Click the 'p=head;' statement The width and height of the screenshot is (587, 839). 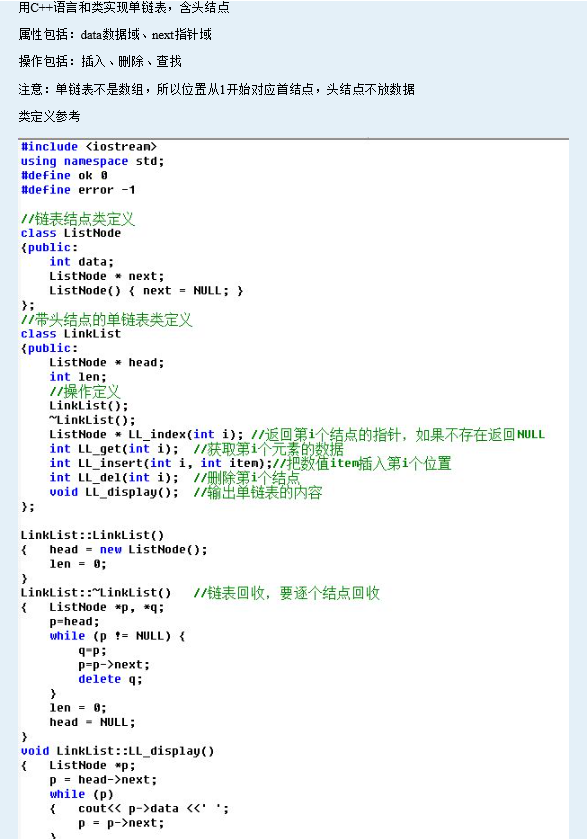click(74, 622)
